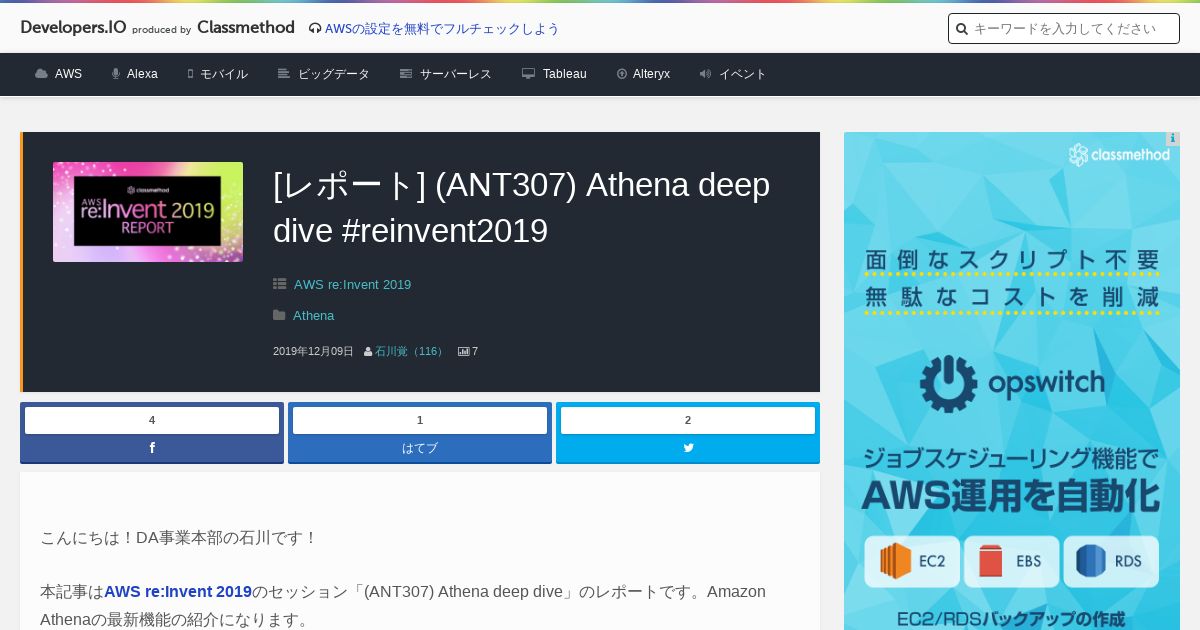Viewport: 1200px width, 630px height.
Task: Open the Alexa navigation menu item
Action: click(x=142, y=74)
